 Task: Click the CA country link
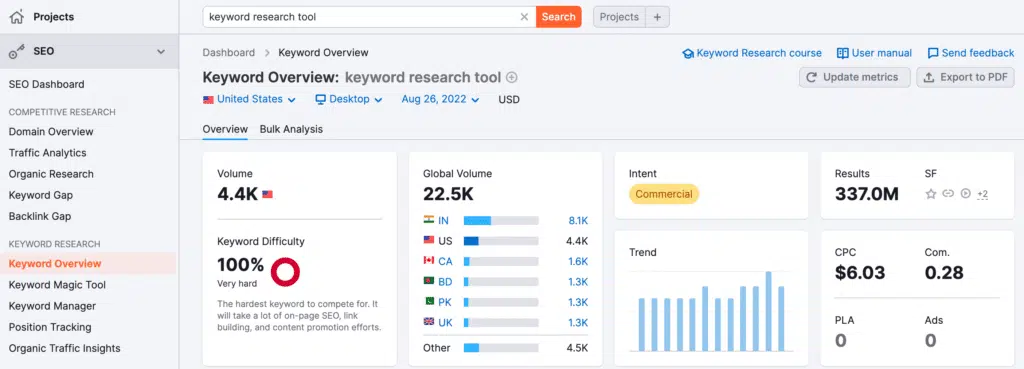tap(445, 261)
